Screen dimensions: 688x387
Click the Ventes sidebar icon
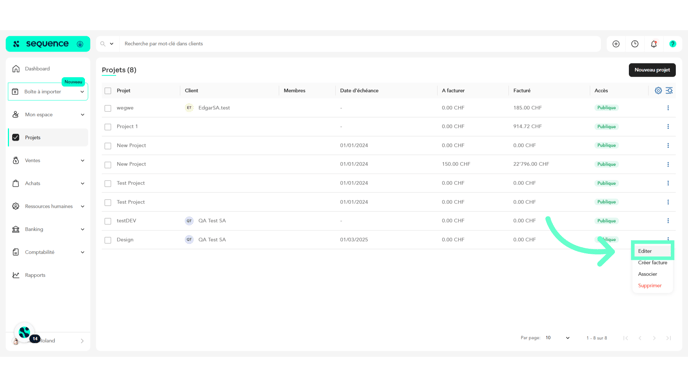pyautogui.click(x=16, y=160)
